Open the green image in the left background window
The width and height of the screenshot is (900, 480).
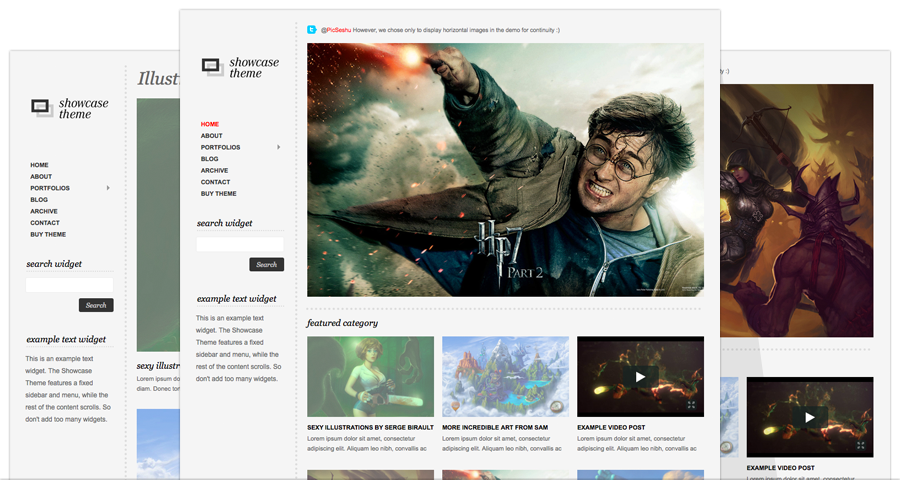pyautogui.click(x=158, y=225)
